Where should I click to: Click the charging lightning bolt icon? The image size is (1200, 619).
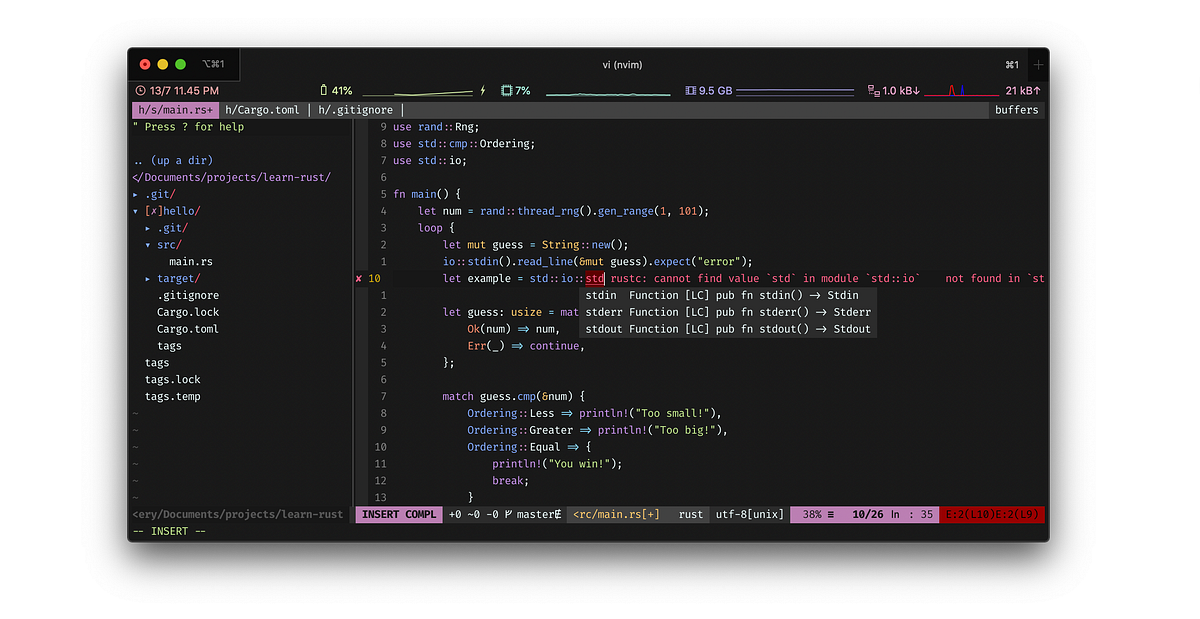(x=482, y=90)
